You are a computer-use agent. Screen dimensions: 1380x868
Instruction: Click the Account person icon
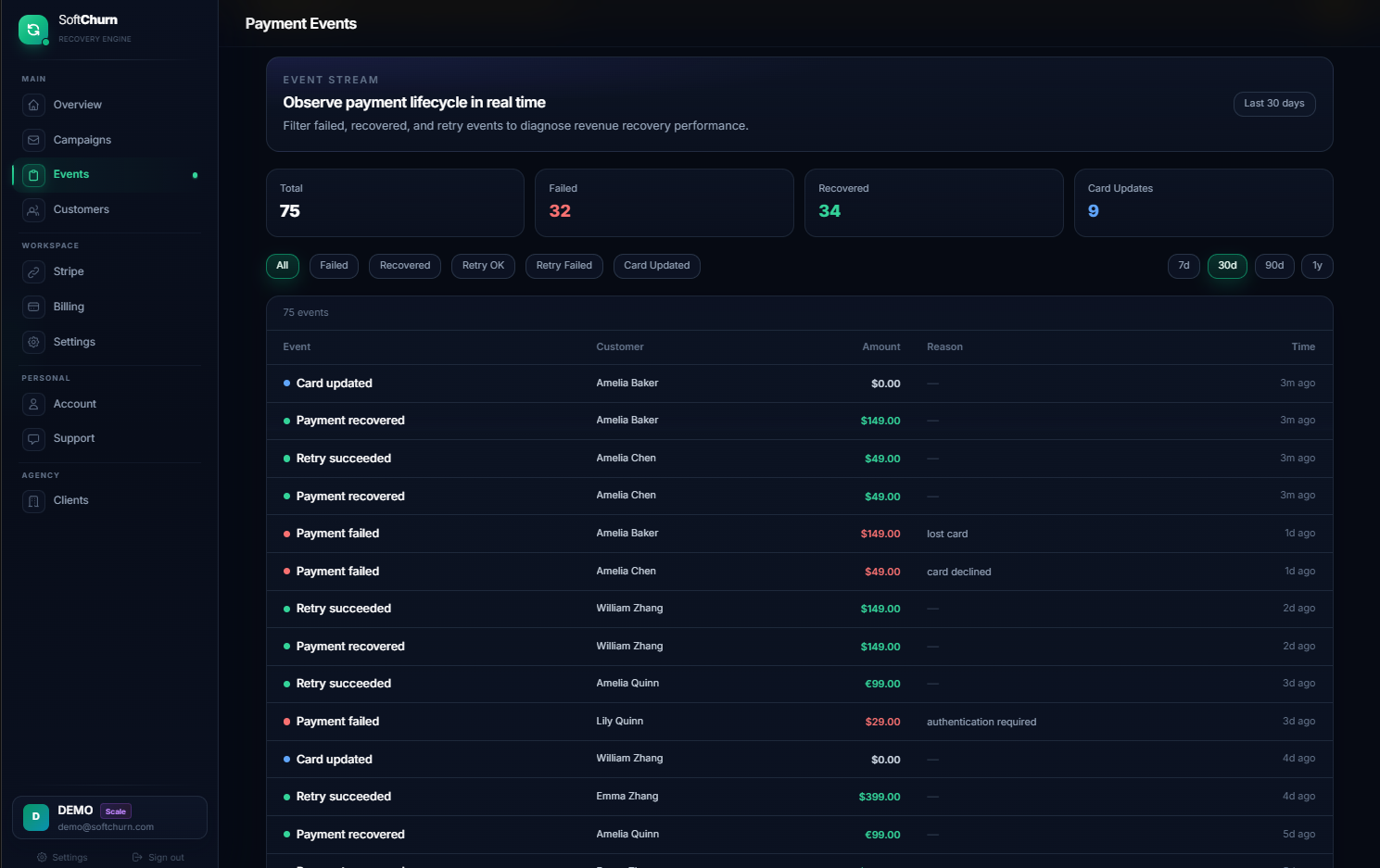[x=33, y=404]
